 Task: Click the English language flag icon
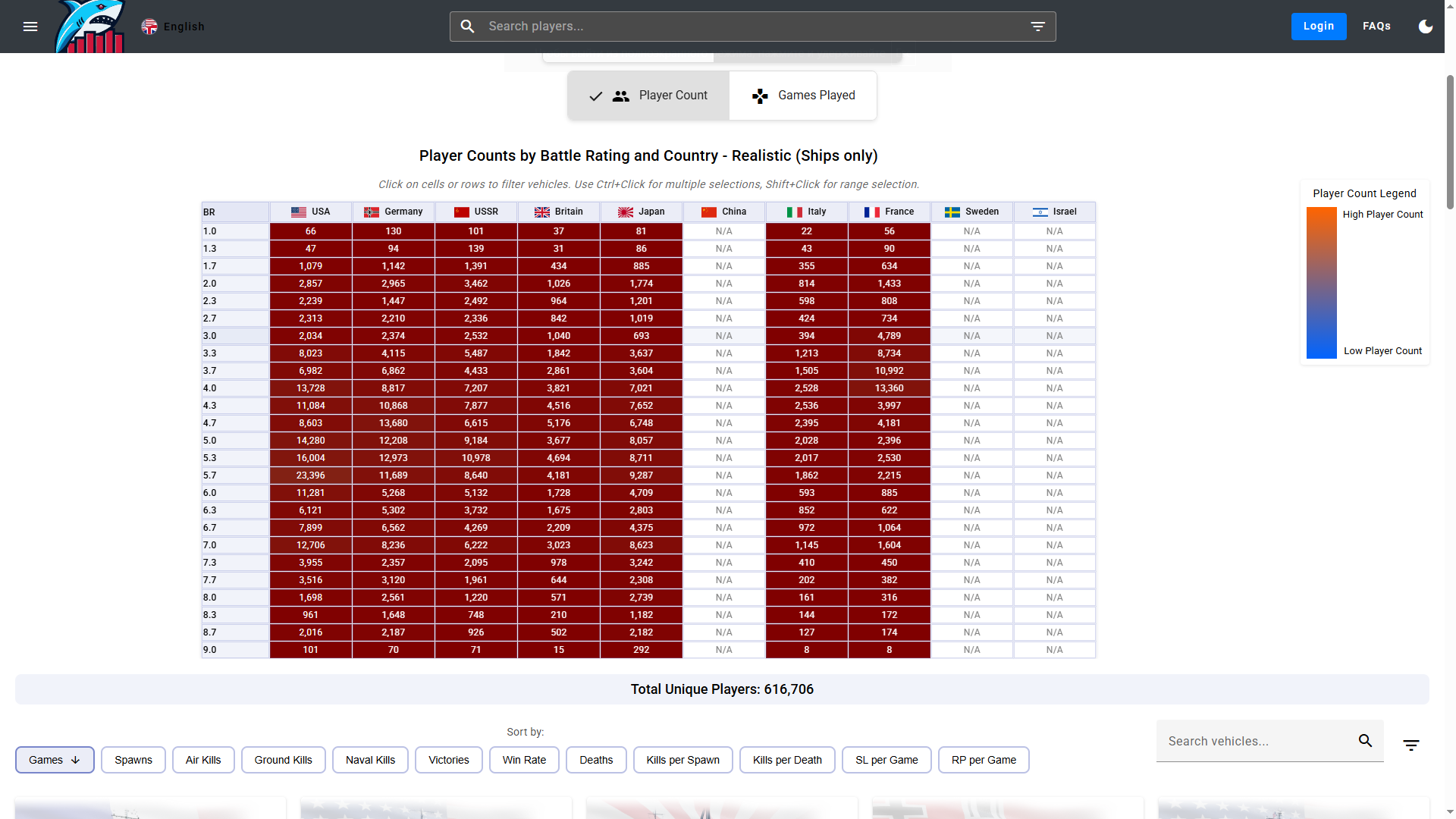click(149, 27)
